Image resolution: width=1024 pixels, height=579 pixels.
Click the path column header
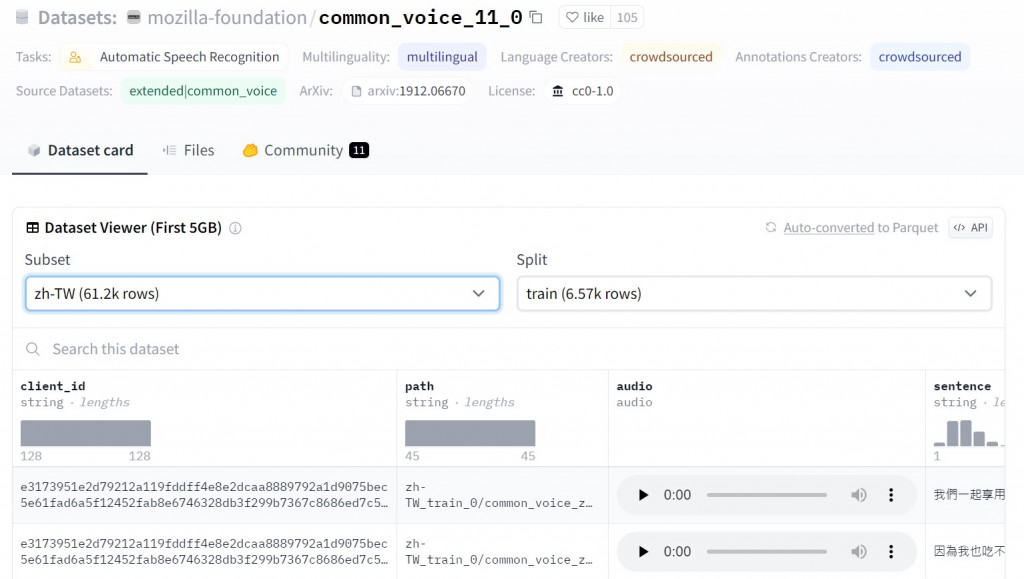click(419, 386)
